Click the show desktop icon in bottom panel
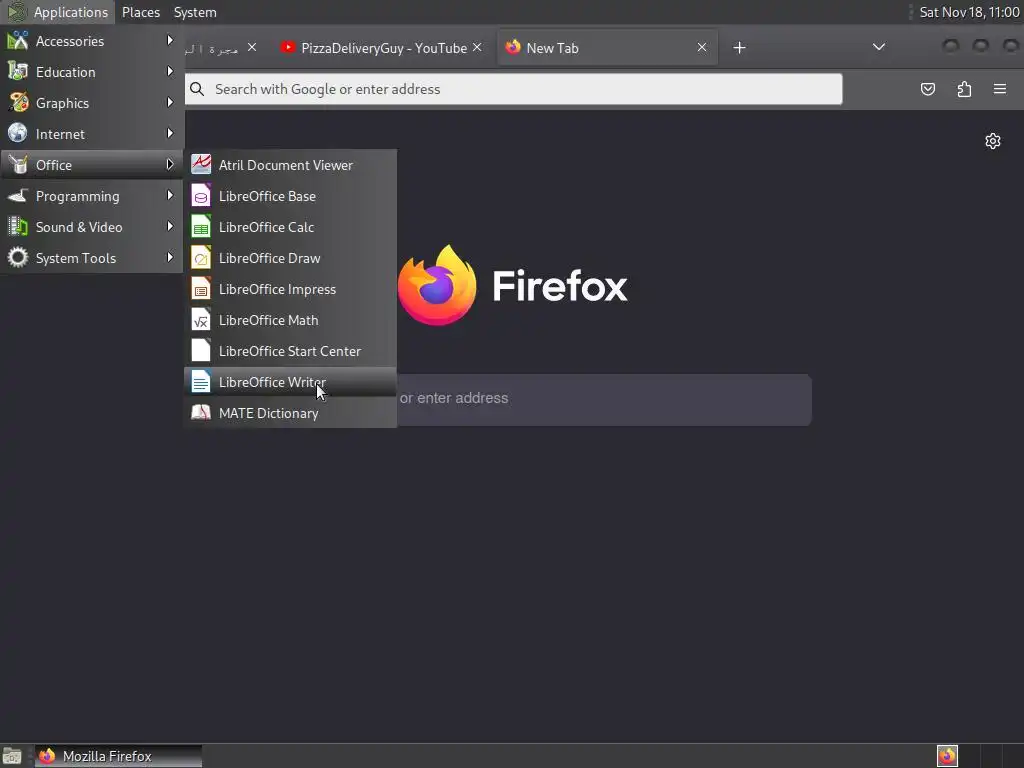The image size is (1024, 768). (x=12, y=756)
